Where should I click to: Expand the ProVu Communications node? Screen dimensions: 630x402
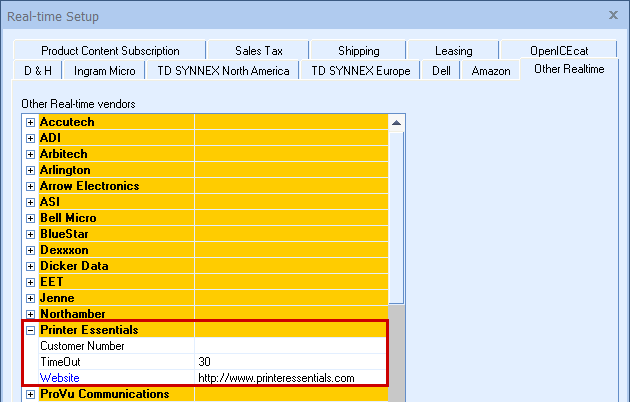click(x=31, y=394)
